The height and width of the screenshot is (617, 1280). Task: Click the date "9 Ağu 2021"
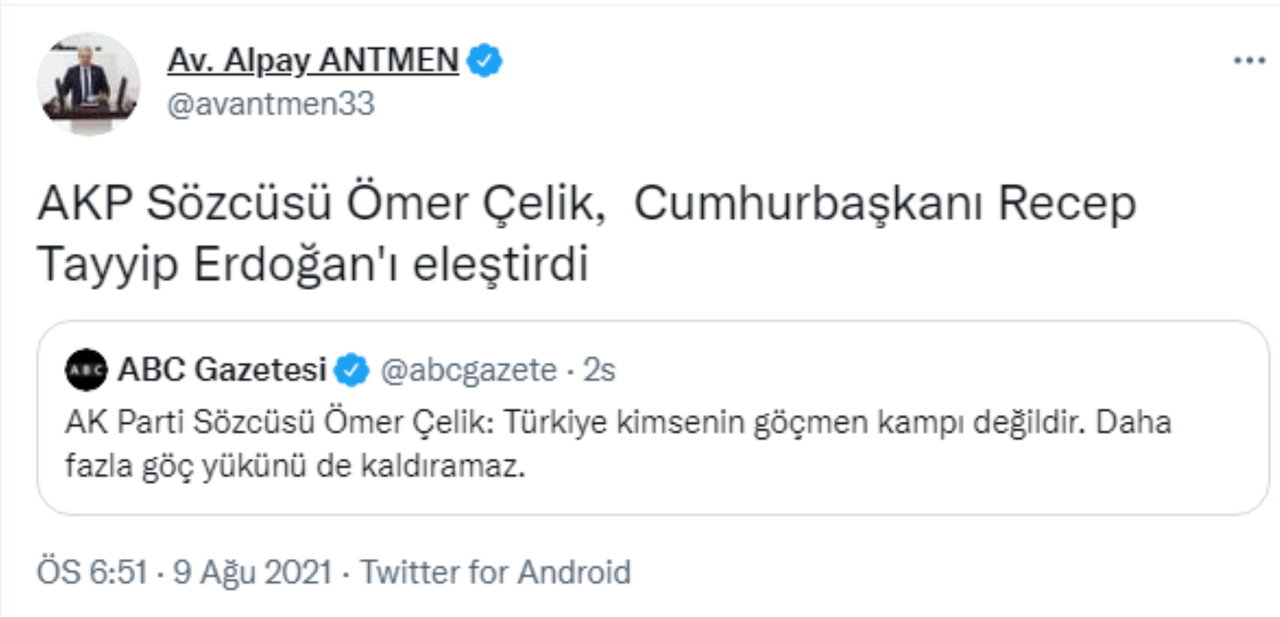(x=251, y=573)
